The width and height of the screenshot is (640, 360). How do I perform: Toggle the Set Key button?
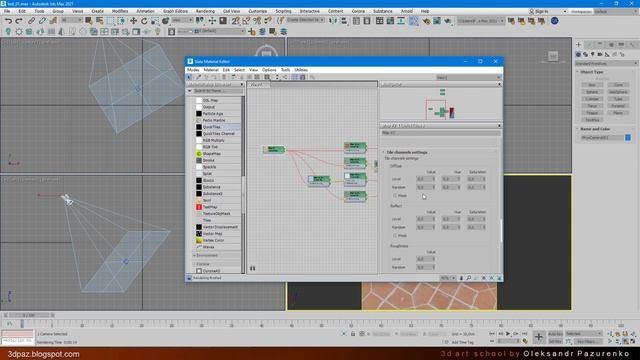(x=555, y=341)
